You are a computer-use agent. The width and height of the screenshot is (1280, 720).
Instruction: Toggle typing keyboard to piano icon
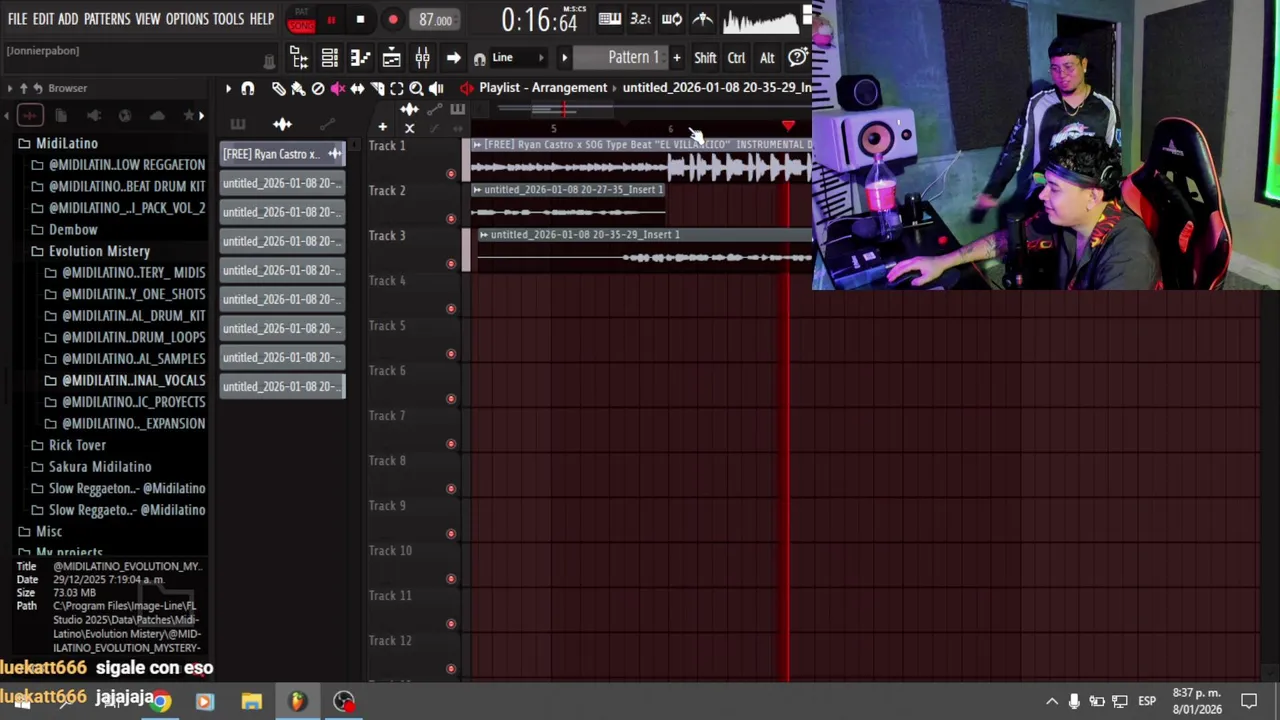(x=609, y=19)
